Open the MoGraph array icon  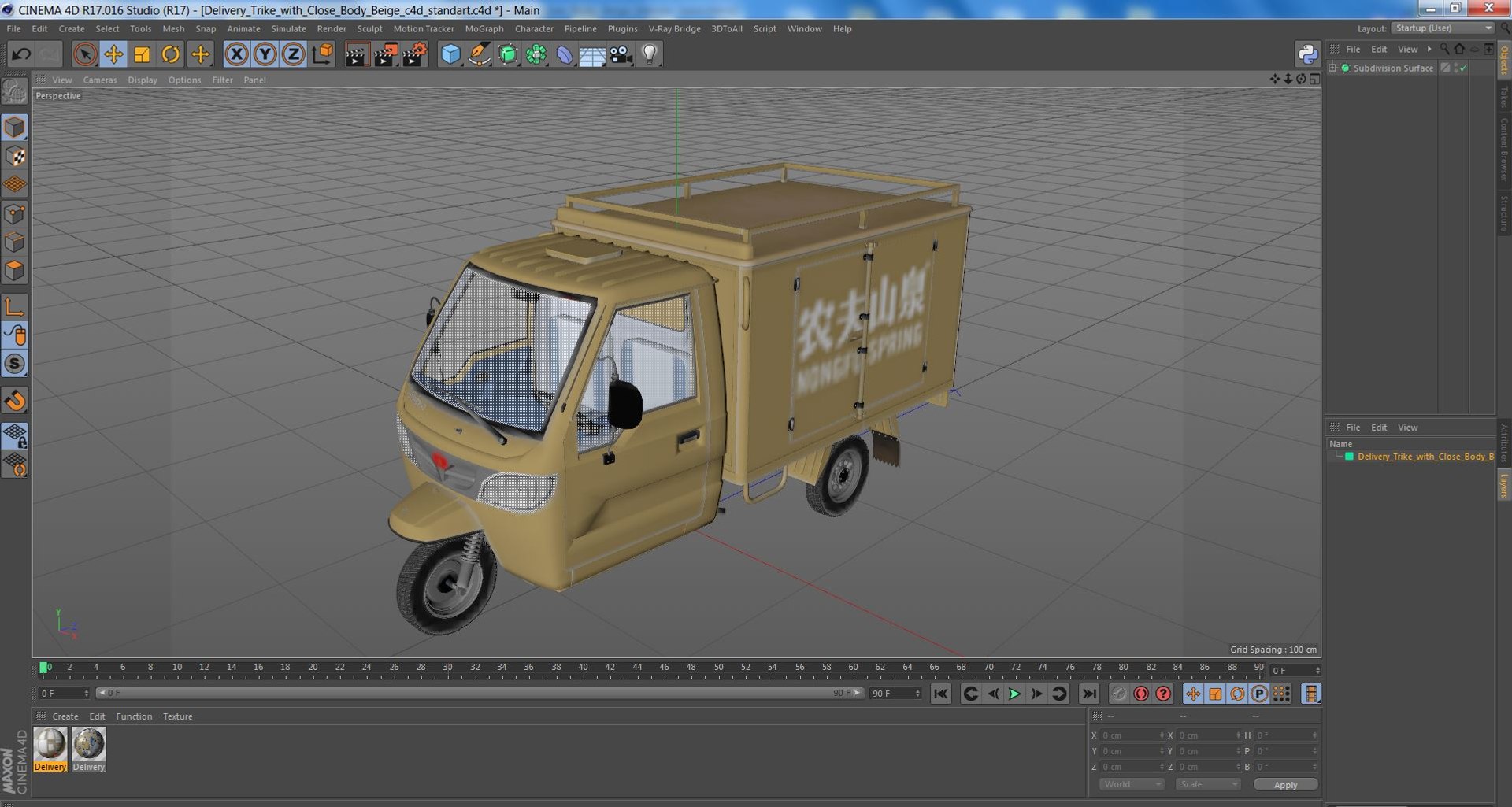(x=536, y=54)
